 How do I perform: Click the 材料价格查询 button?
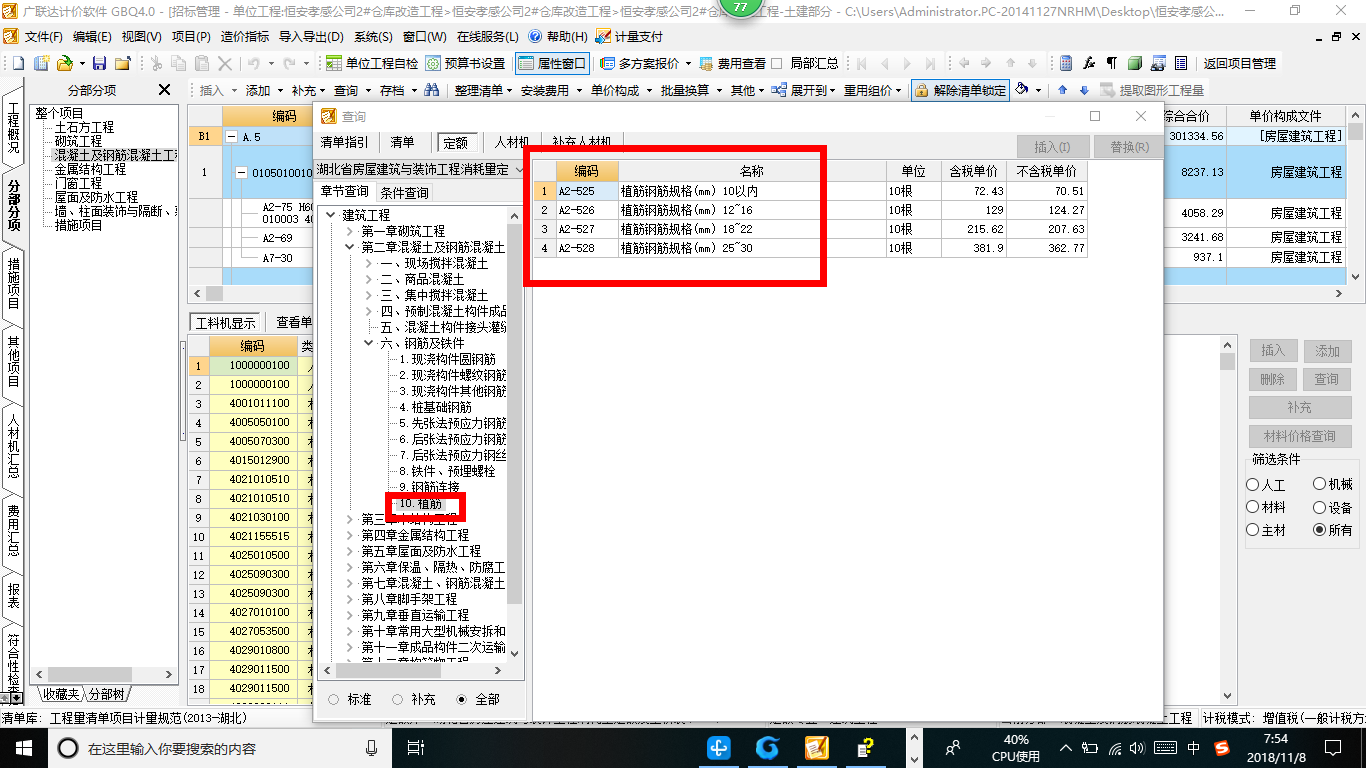click(x=1299, y=436)
